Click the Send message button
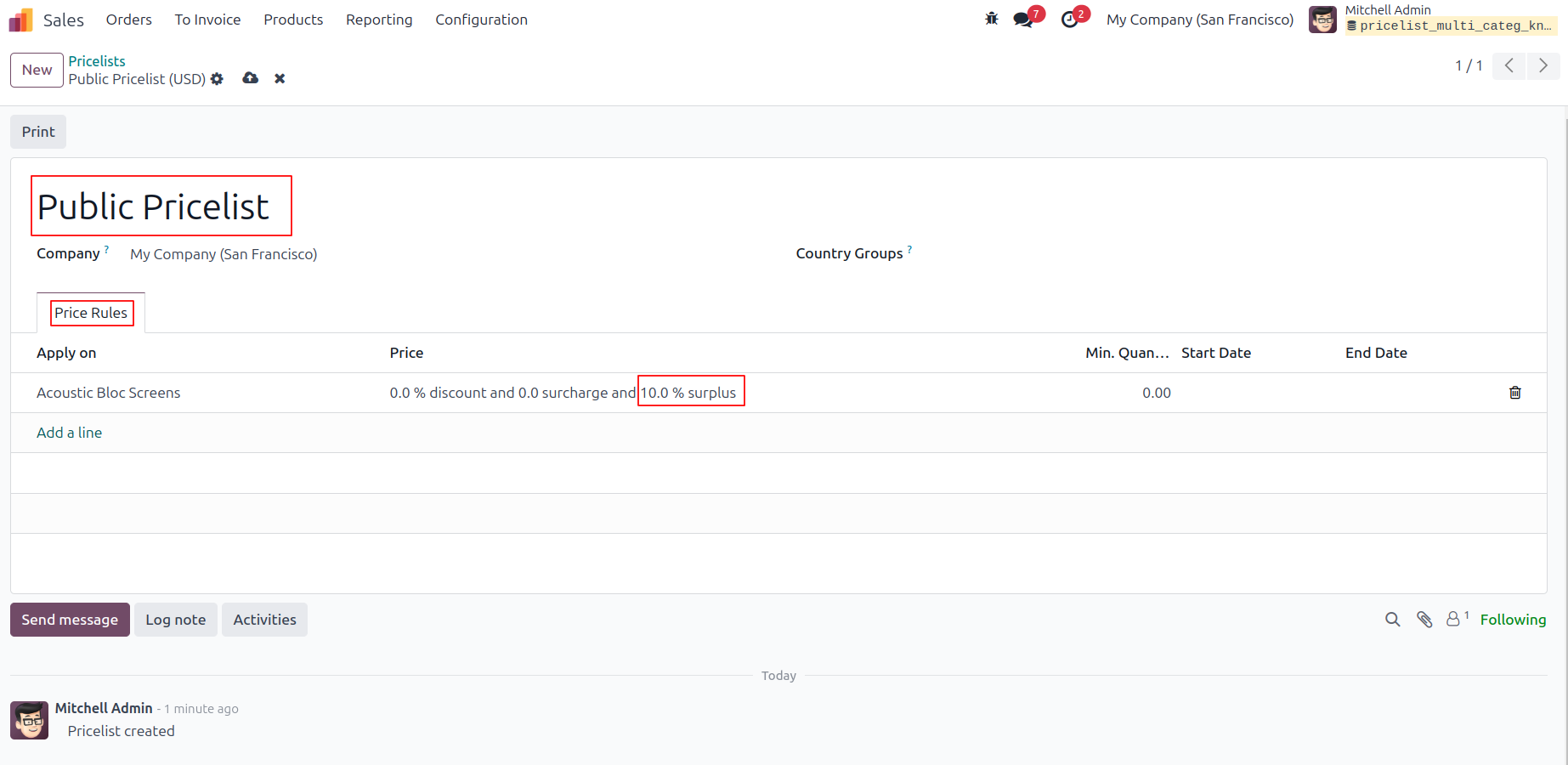The image size is (1568, 765). pyautogui.click(x=70, y=620)
